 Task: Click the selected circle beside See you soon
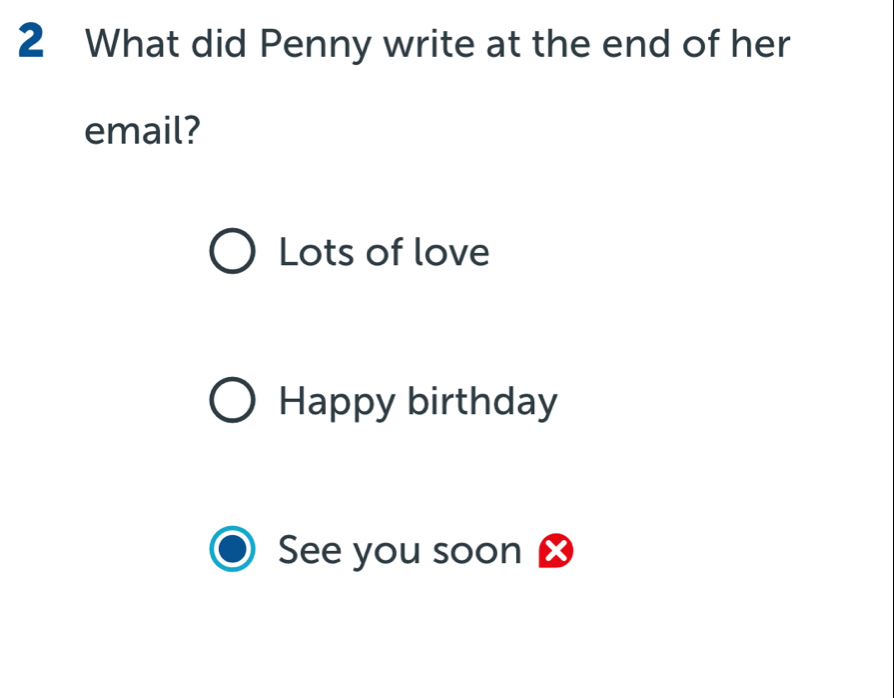click(x=230, y=550)
